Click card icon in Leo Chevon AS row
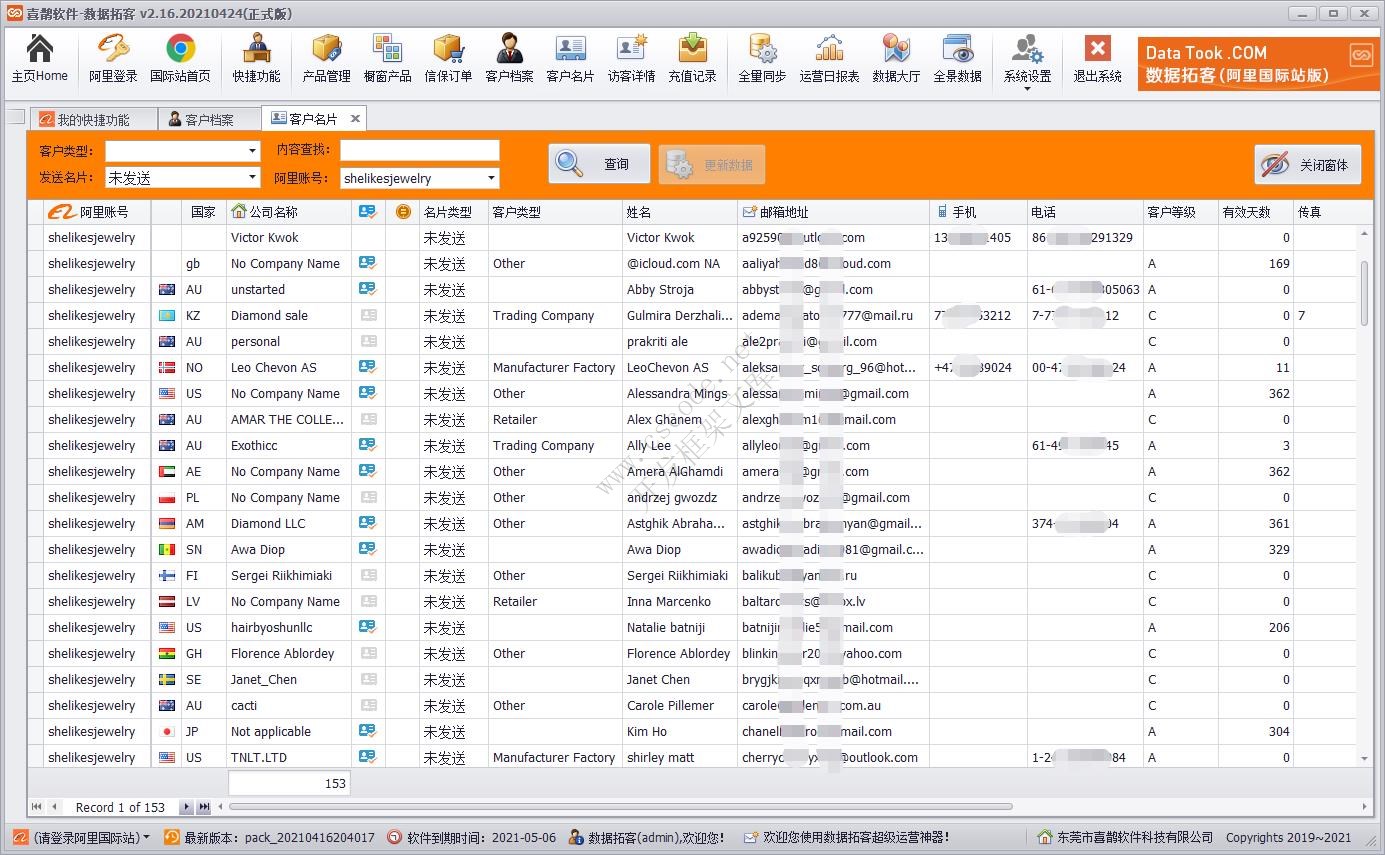 point(368,367)
